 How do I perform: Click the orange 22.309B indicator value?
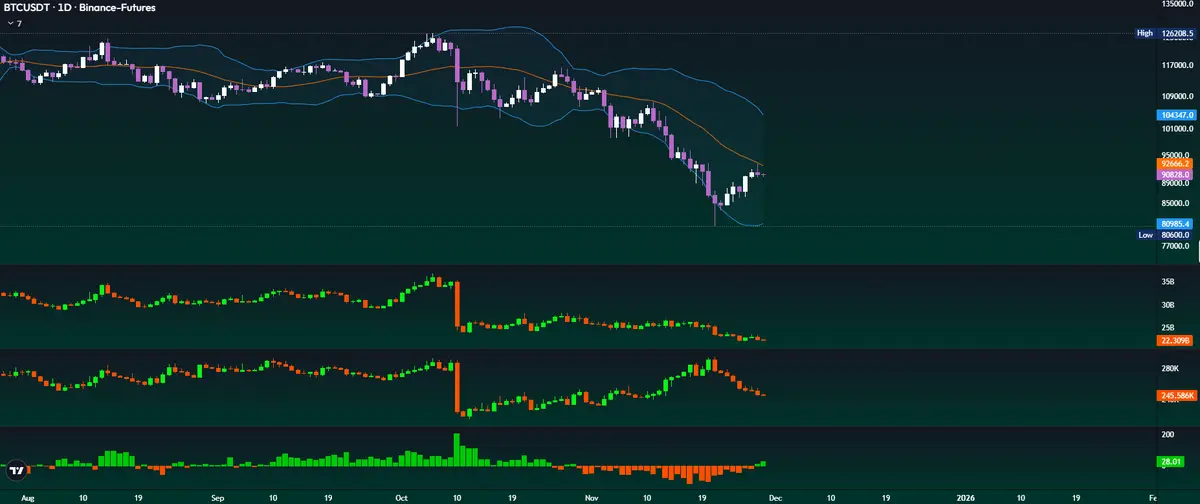point(1173,340)
